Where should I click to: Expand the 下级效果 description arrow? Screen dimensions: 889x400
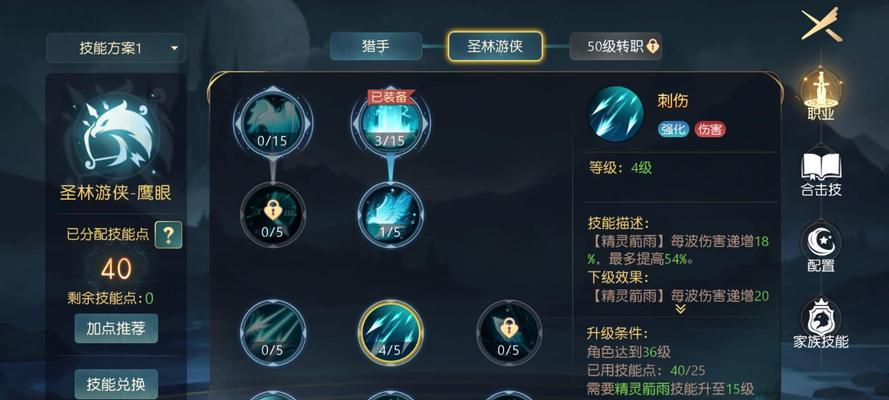point(680,309)
